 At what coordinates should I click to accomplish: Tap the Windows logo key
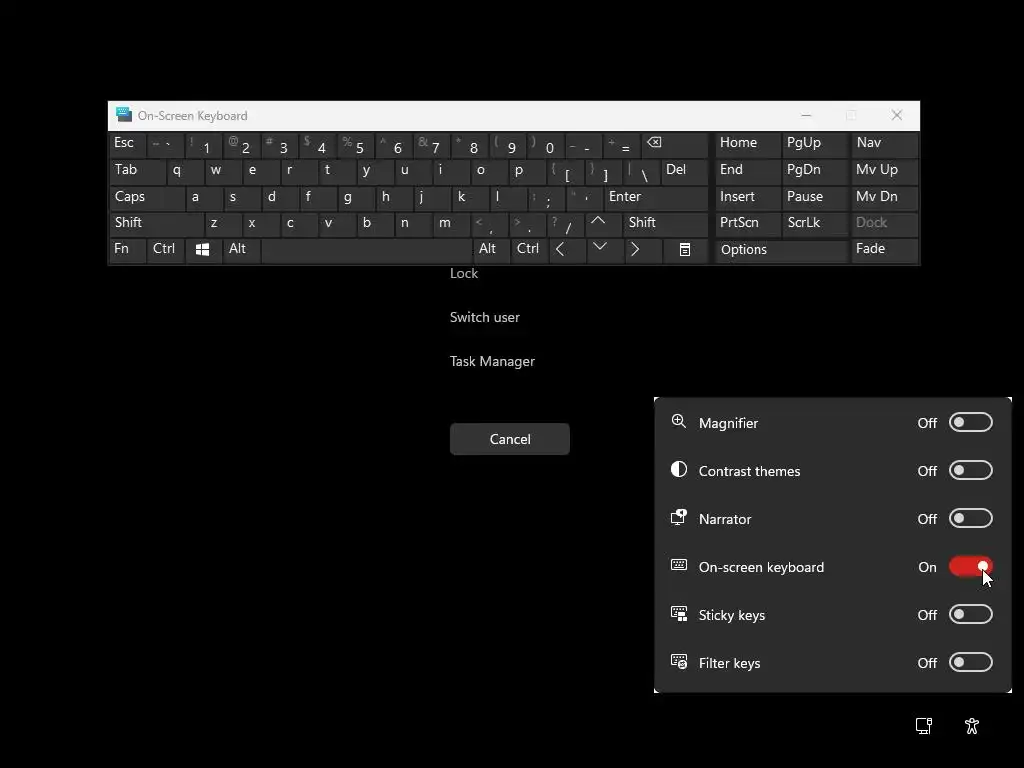[x=202, y=249]
